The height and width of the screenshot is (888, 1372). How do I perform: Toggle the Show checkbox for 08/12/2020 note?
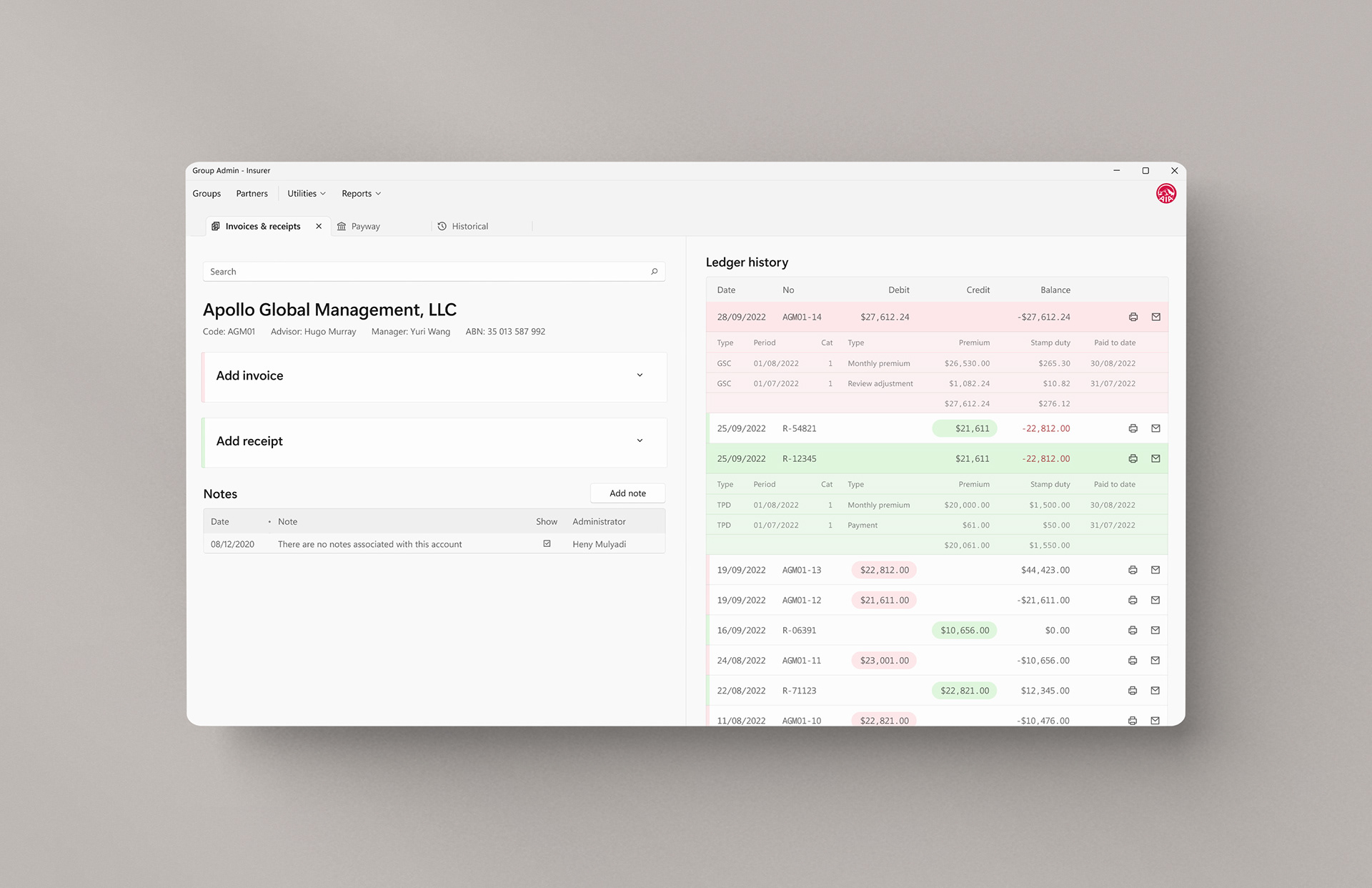coord(547,543)
